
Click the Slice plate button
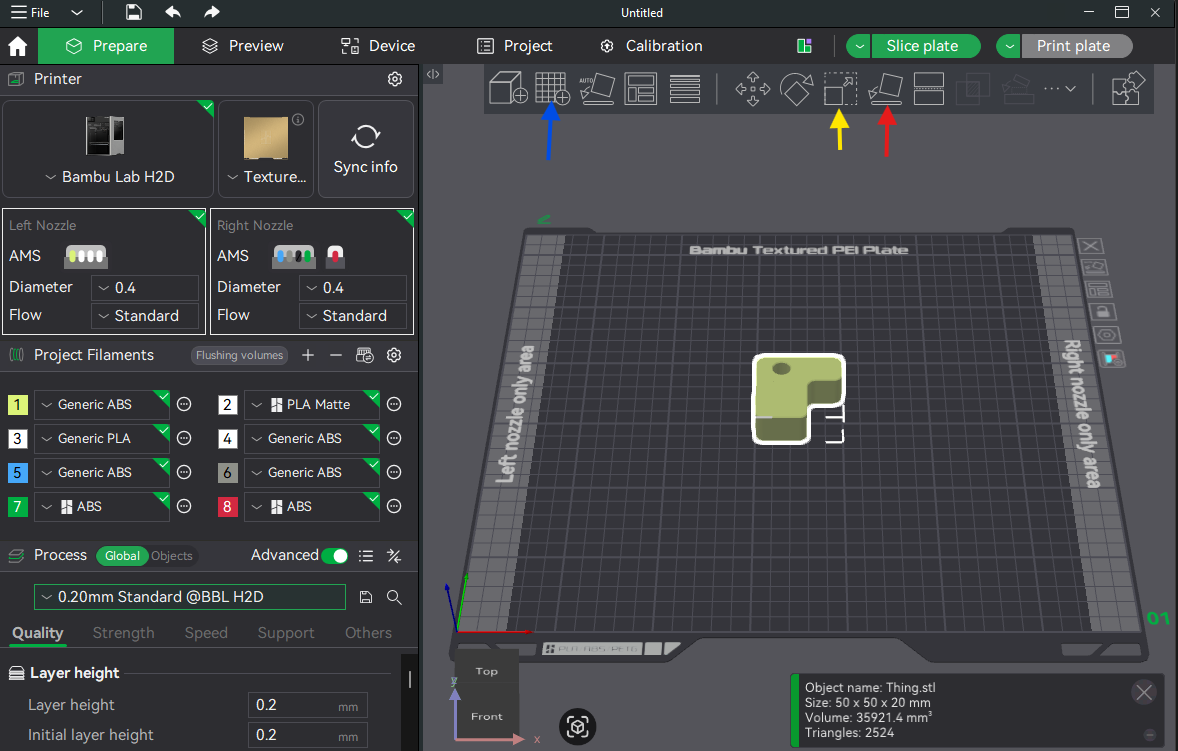[x=926, y=45]
